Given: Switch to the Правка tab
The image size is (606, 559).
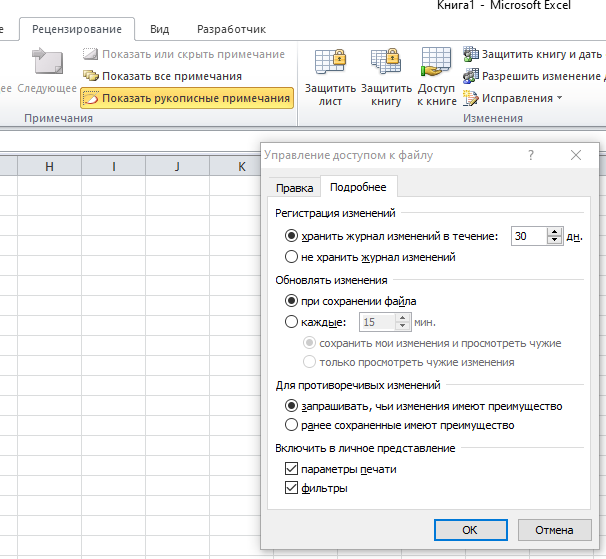Looking at the screenshot, I should [x=295, y=188].
